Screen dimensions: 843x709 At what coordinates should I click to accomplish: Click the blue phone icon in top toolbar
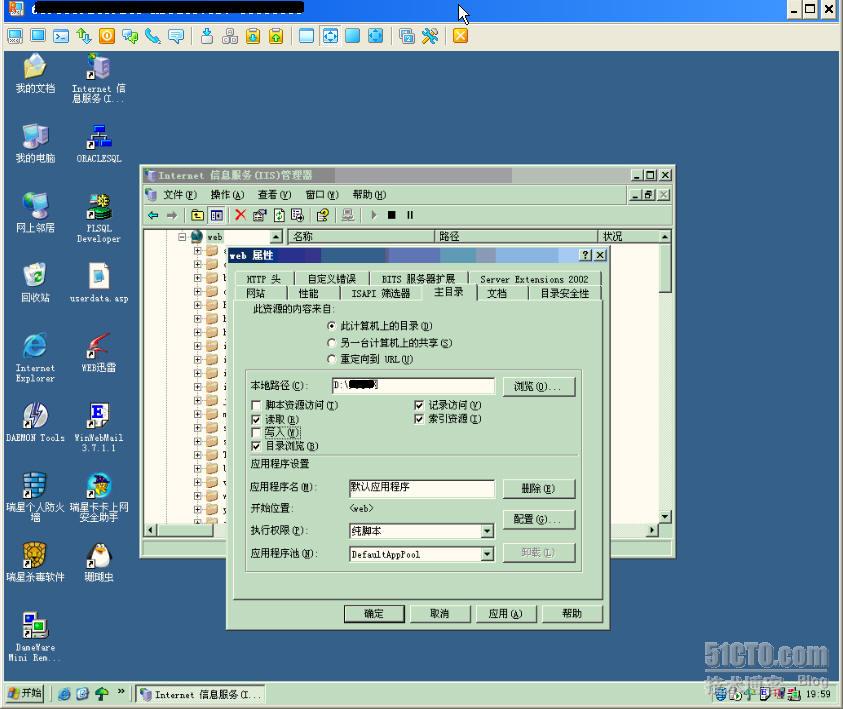[x=153, y=36]
